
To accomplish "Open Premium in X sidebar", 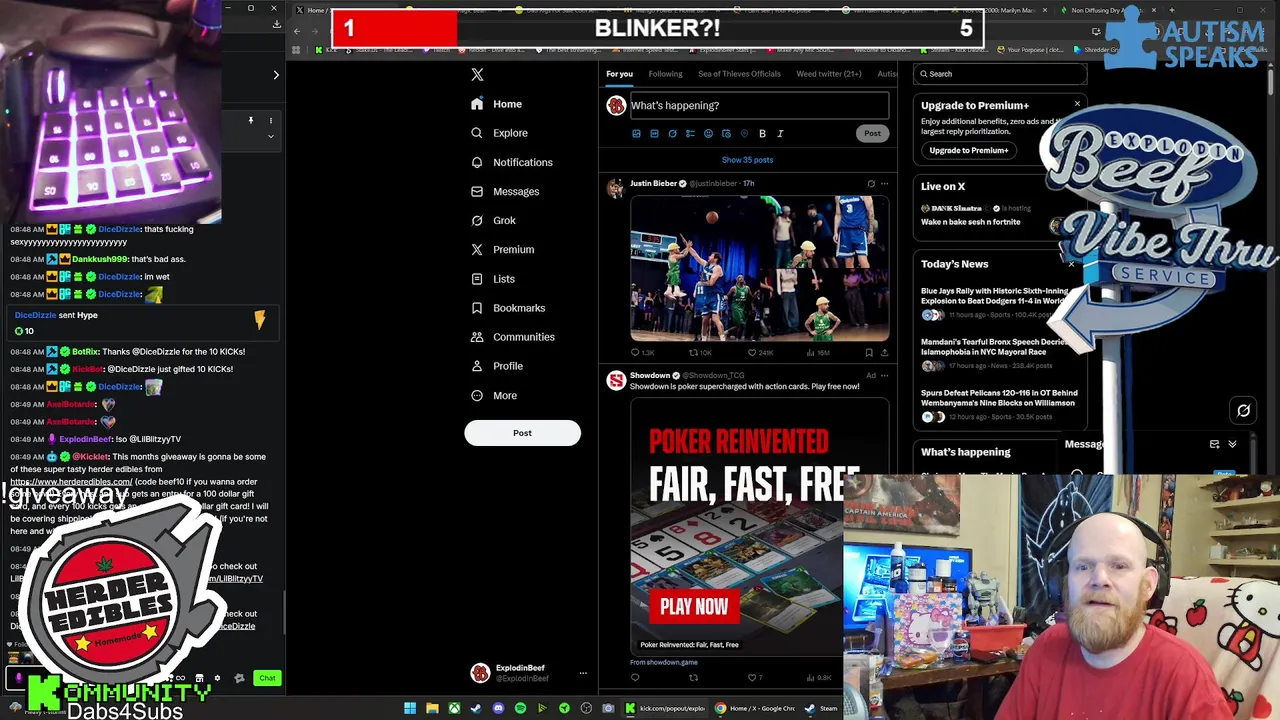I will point(502,249).
